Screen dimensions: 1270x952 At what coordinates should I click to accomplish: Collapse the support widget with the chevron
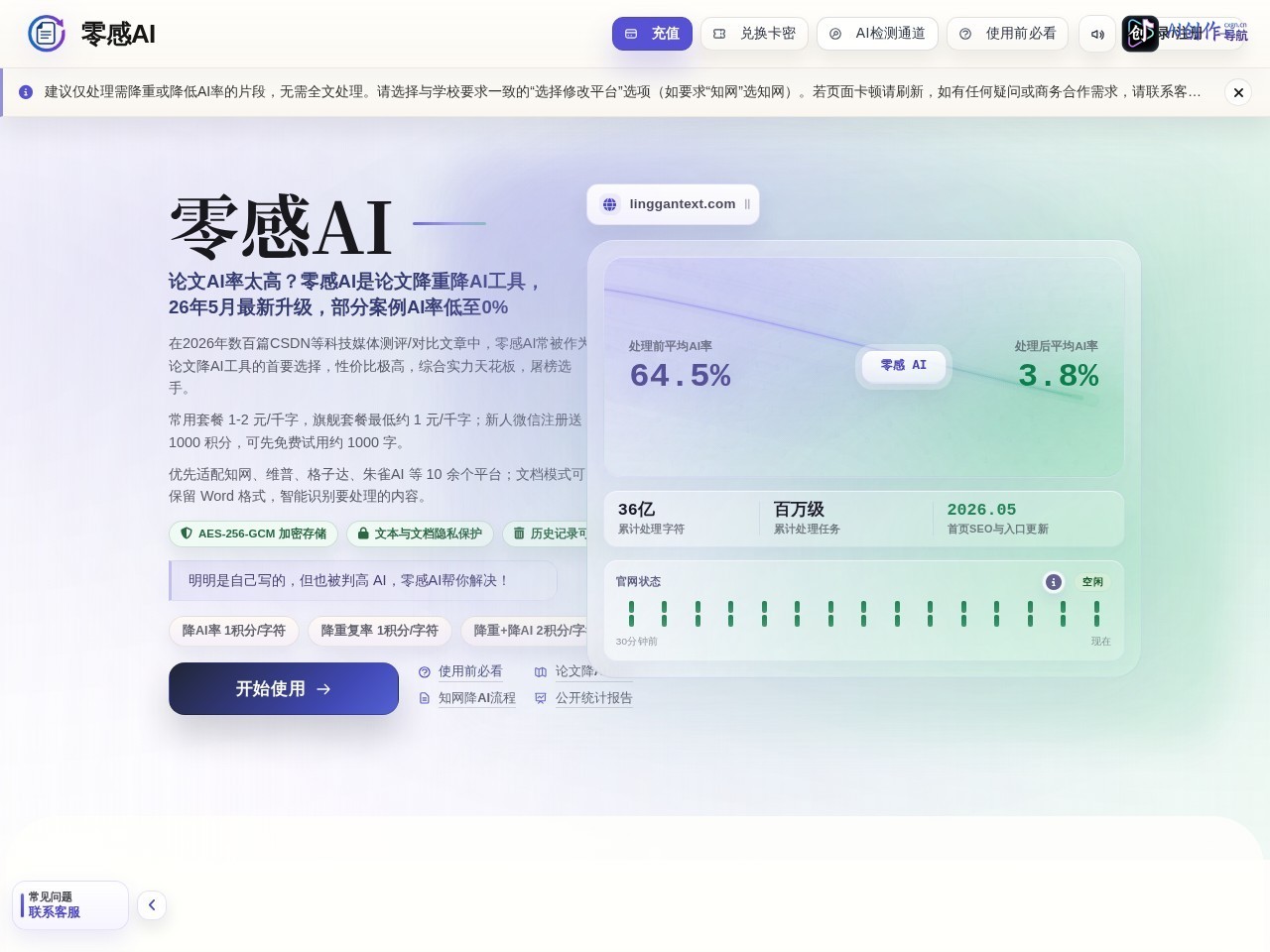[152, 904]
